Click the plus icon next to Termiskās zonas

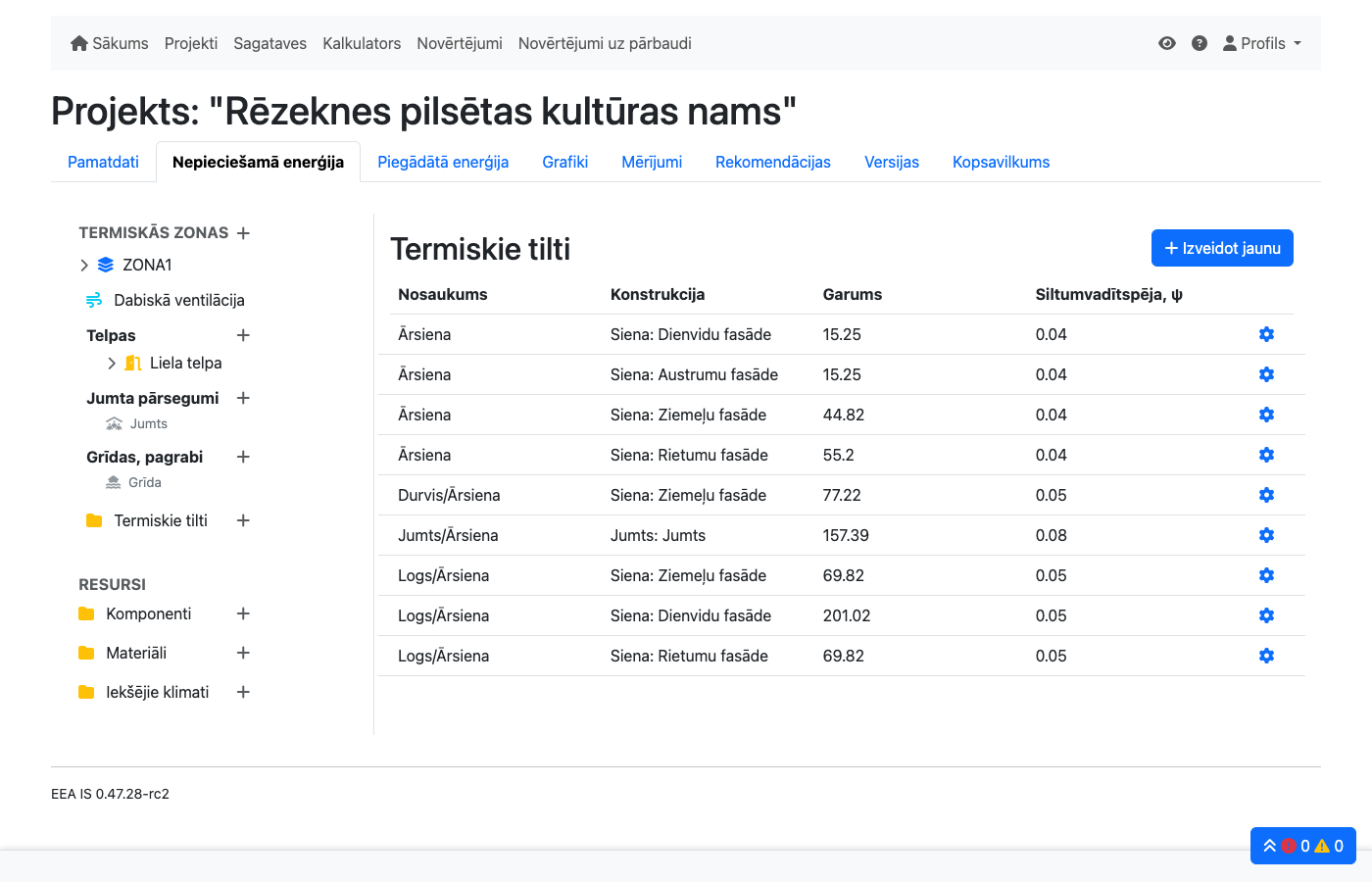(x=244, y=233)
